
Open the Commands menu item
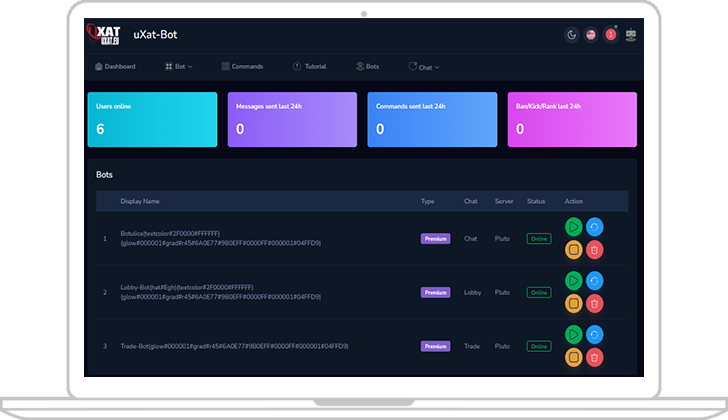pos(242,66)
